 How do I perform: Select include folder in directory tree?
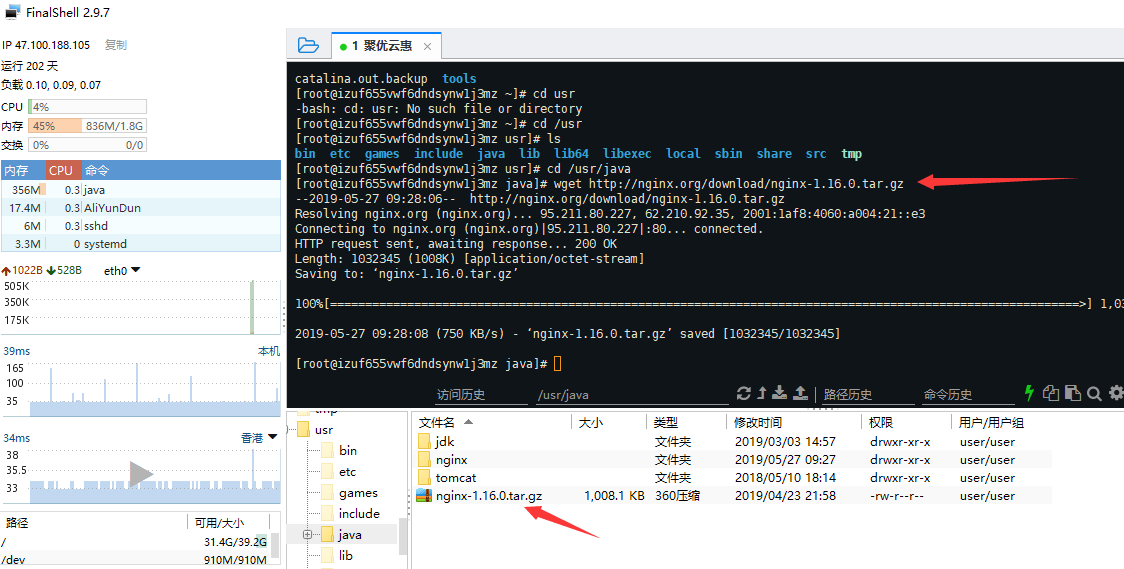click(x=359, y=514)
